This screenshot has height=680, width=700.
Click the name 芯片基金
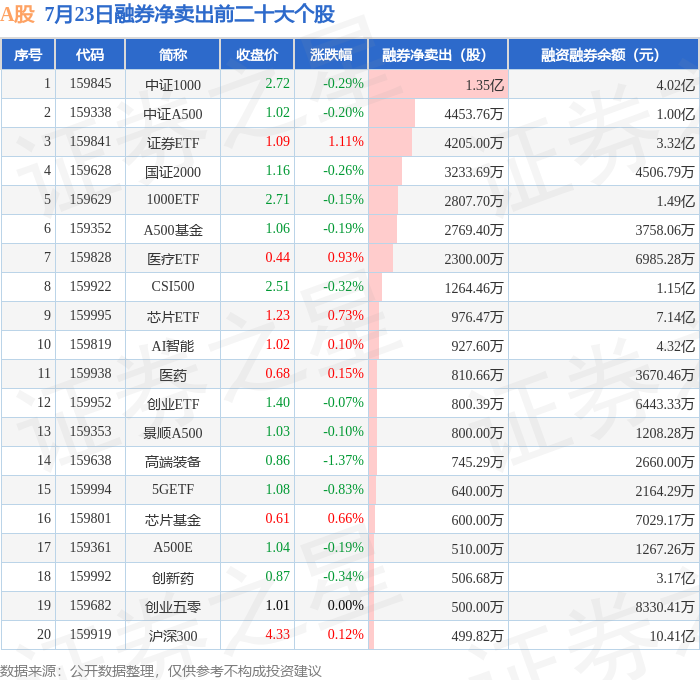pos(173,520)
